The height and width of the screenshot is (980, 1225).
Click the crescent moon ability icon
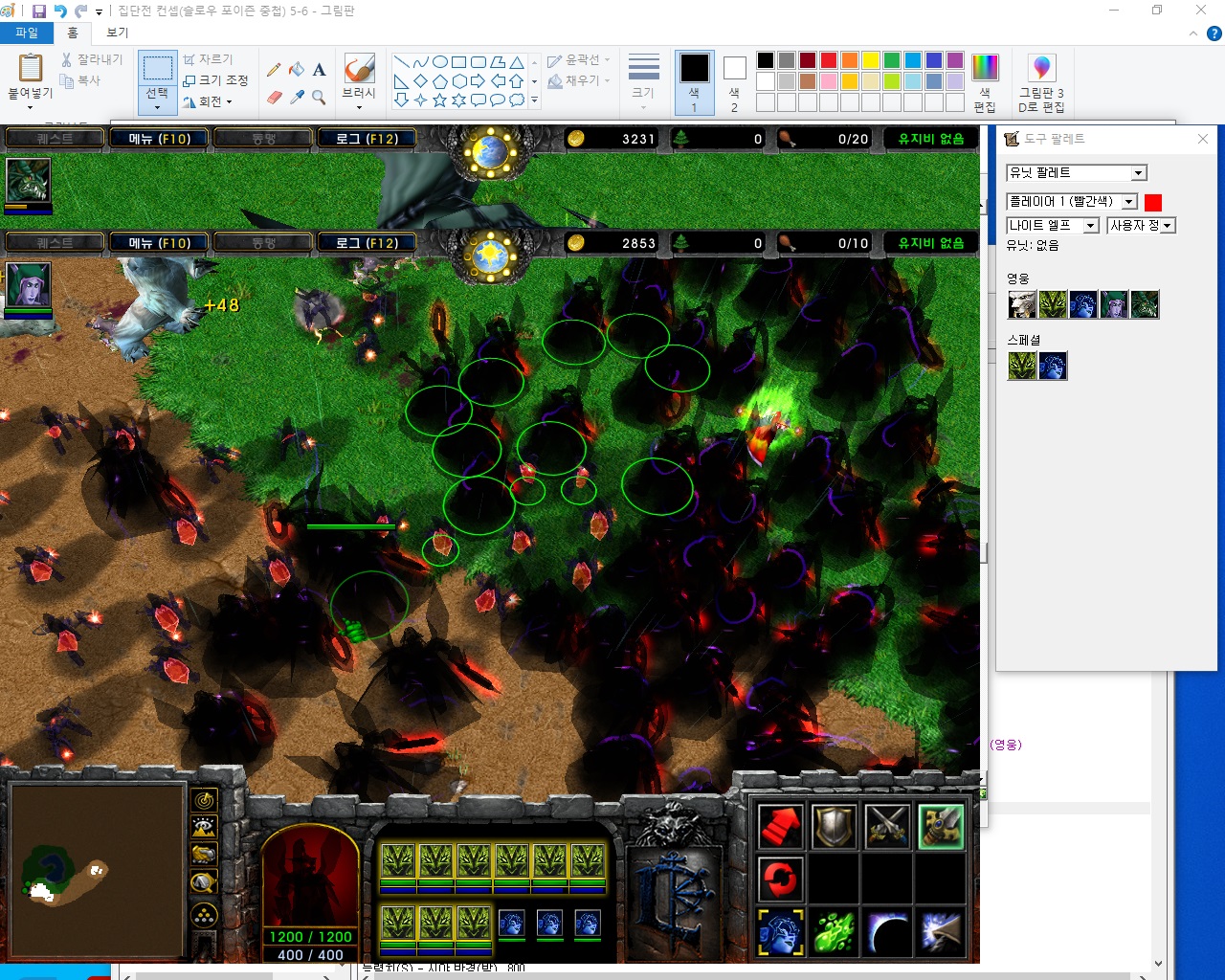click(887, 932)
